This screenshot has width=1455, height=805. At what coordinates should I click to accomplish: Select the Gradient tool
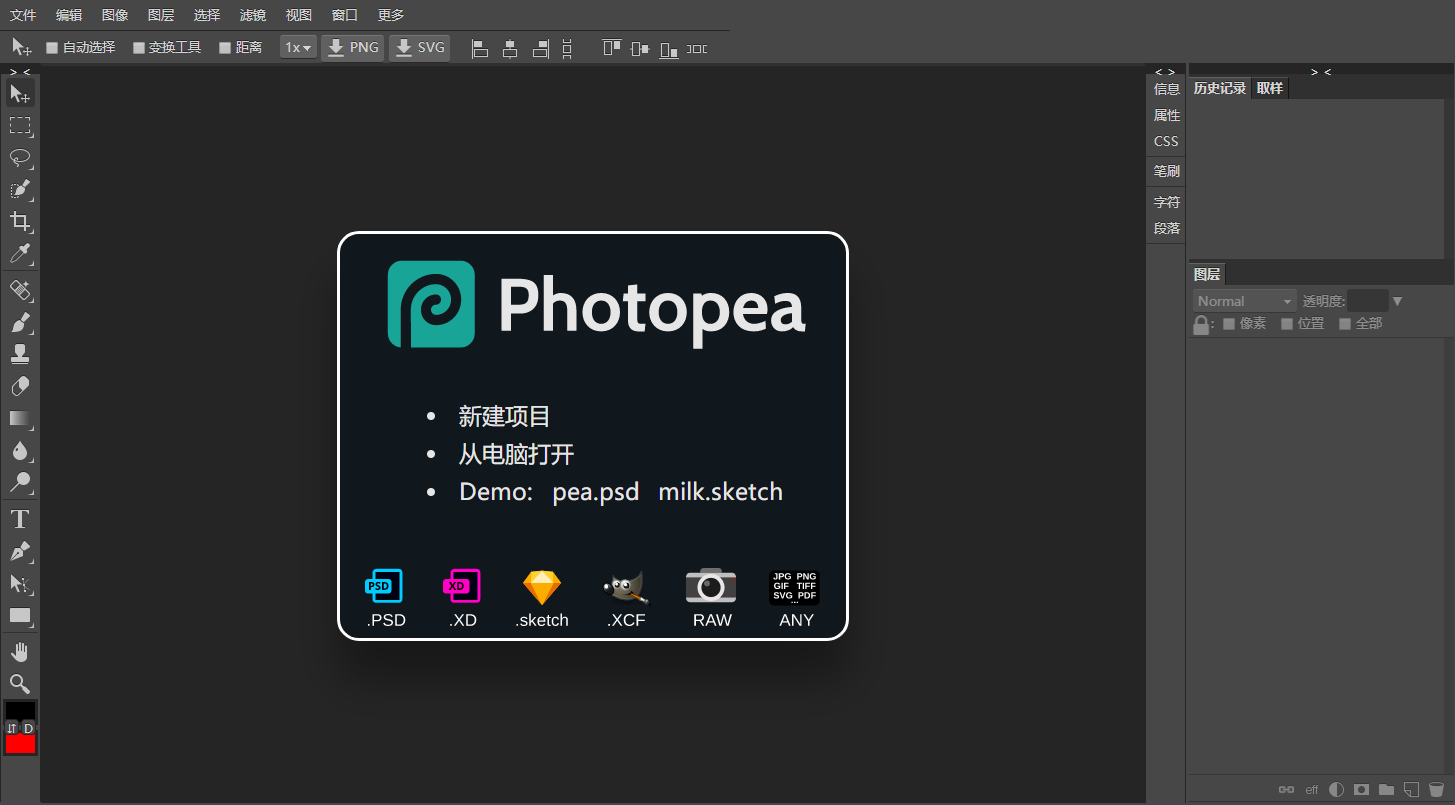coord(20,418)
